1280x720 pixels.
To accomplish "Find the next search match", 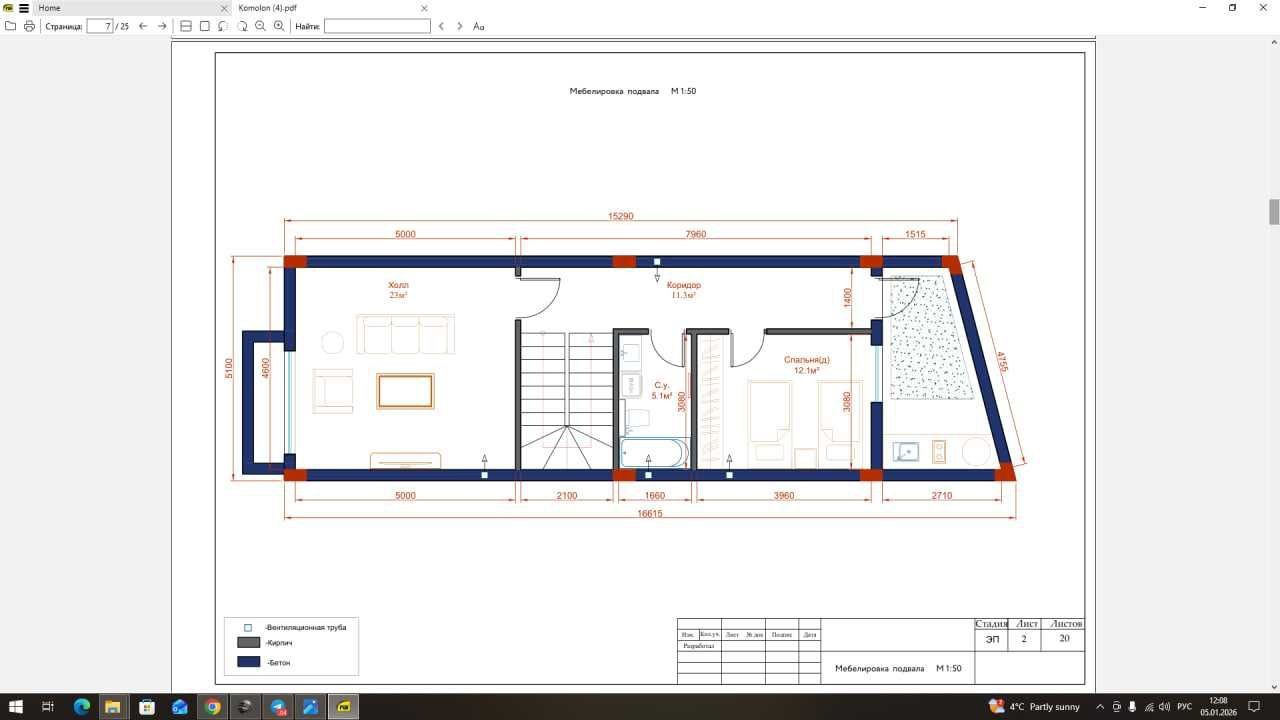I will pos(460,26).
